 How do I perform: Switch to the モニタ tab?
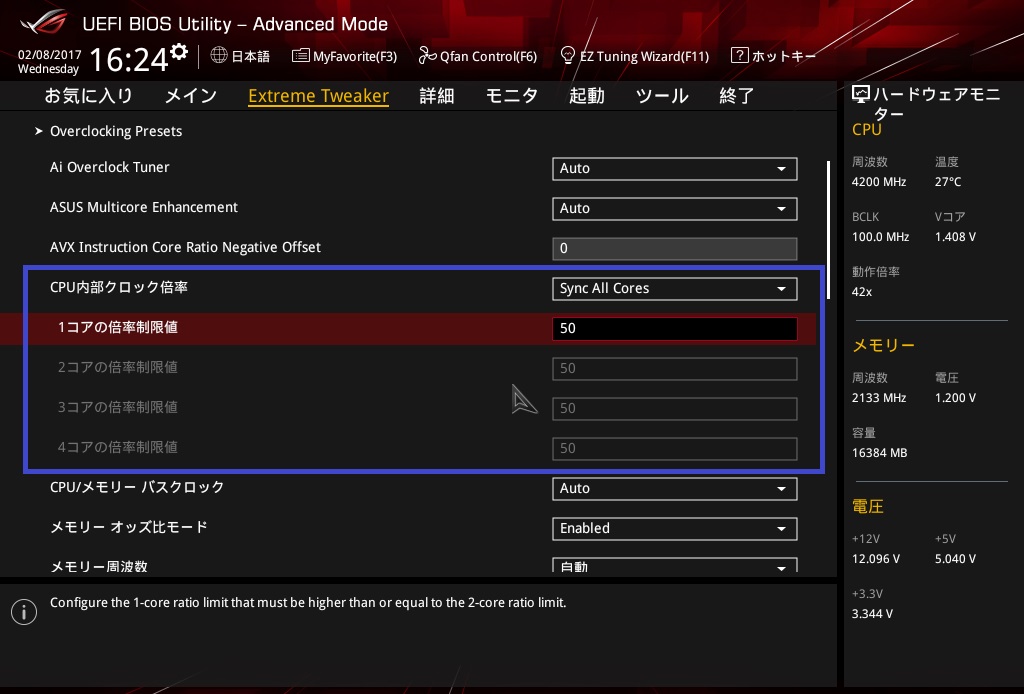coord(512,96)
